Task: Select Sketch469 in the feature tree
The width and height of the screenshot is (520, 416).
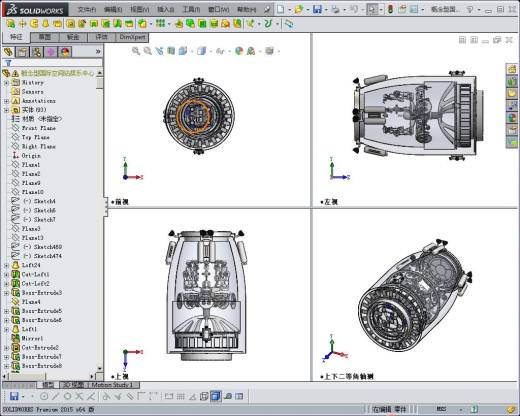Action: tap(42, 247)
